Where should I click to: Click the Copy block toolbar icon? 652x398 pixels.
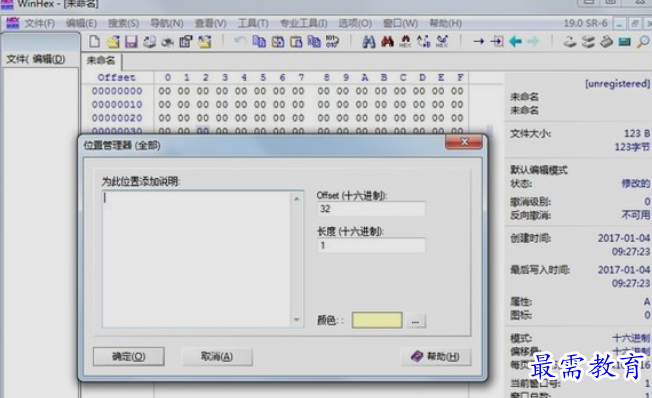tap(259, 41)
